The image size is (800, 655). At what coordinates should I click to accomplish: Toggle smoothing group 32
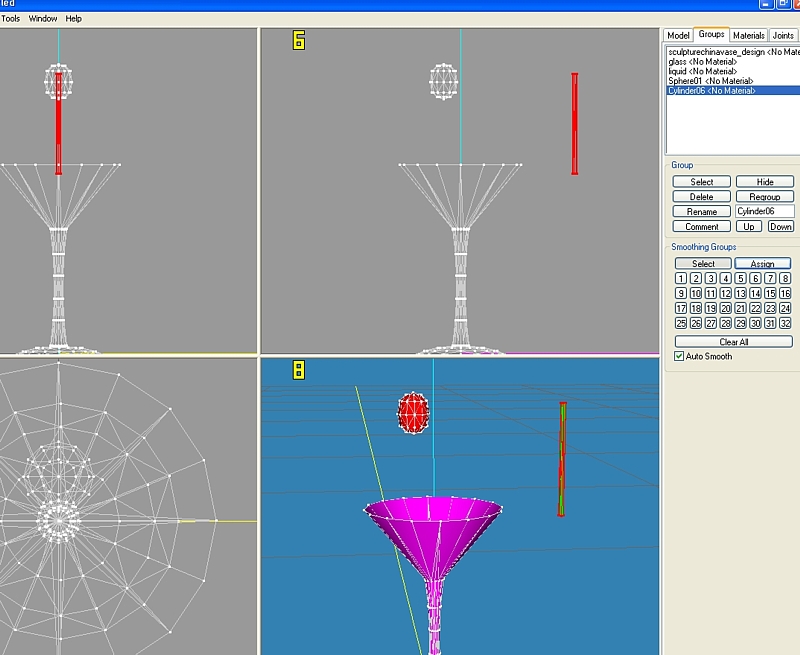(785, 323)
